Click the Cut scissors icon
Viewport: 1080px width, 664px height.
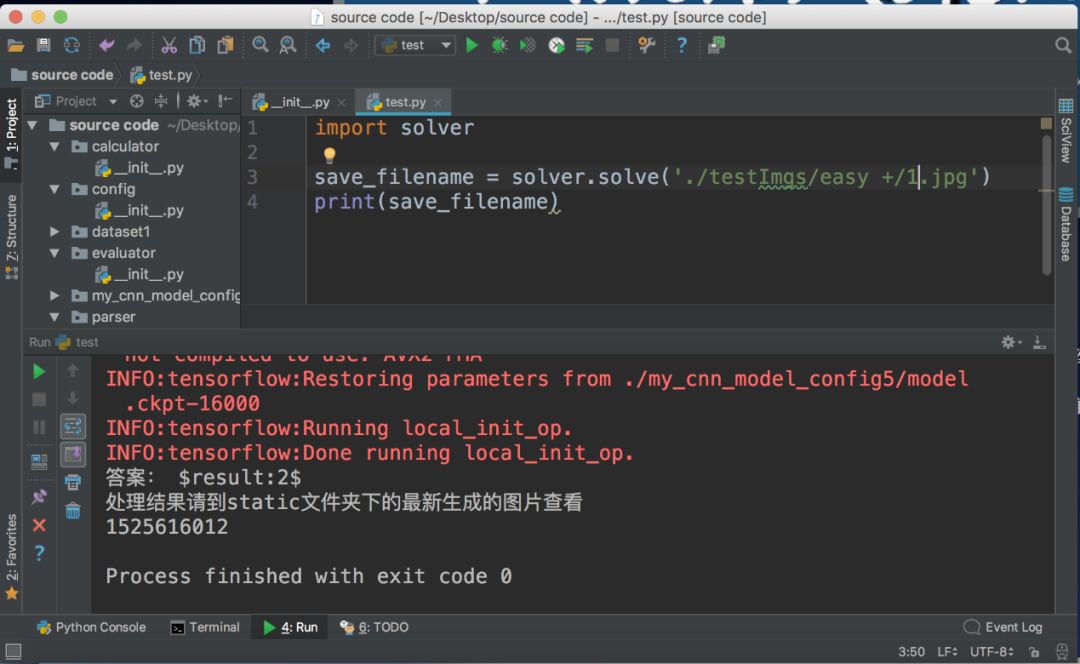pos(169,45)
